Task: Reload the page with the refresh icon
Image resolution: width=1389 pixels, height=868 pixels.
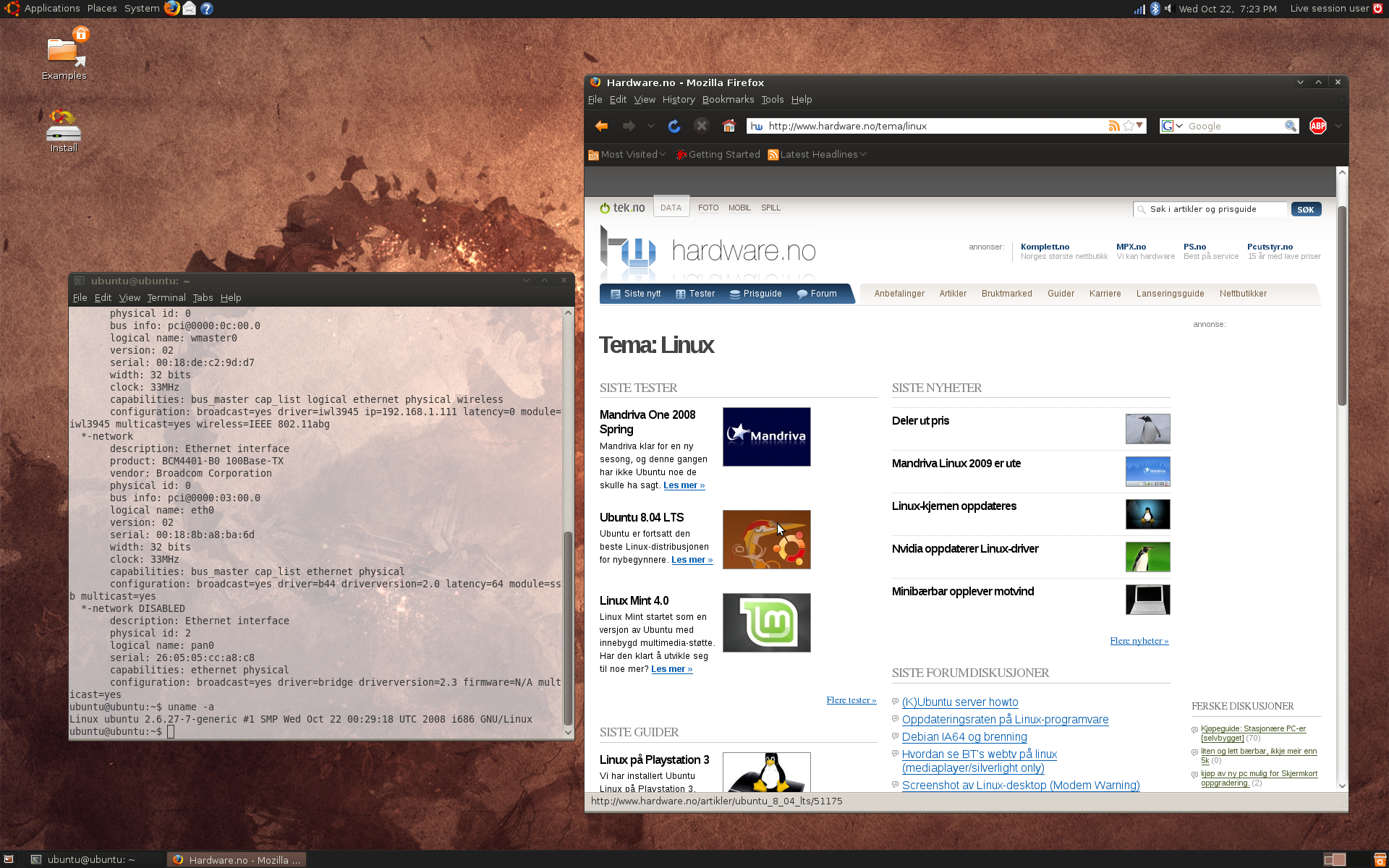Action: [x=674, y=126]
